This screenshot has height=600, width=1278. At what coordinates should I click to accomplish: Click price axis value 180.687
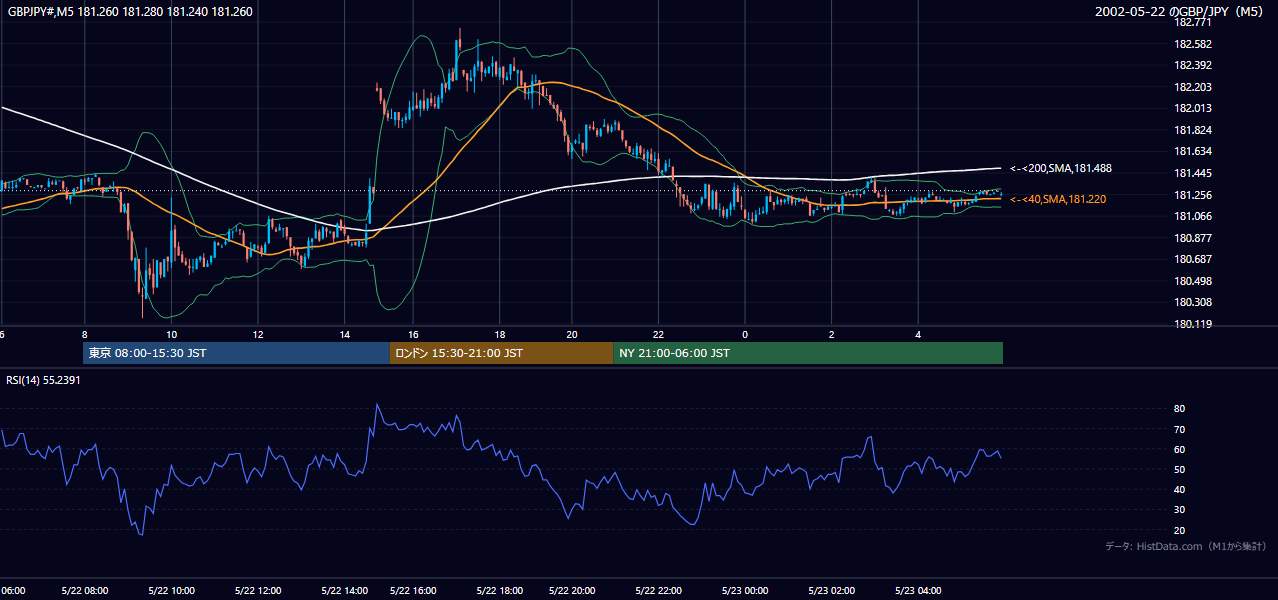tap(1192, 259)
